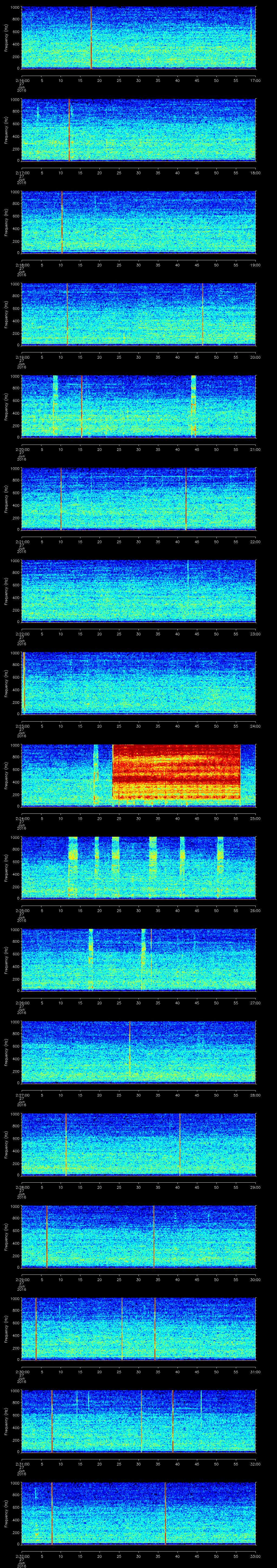Click the 18:00 end time label
Screen dimensions: 277x1568
point(255,173)
